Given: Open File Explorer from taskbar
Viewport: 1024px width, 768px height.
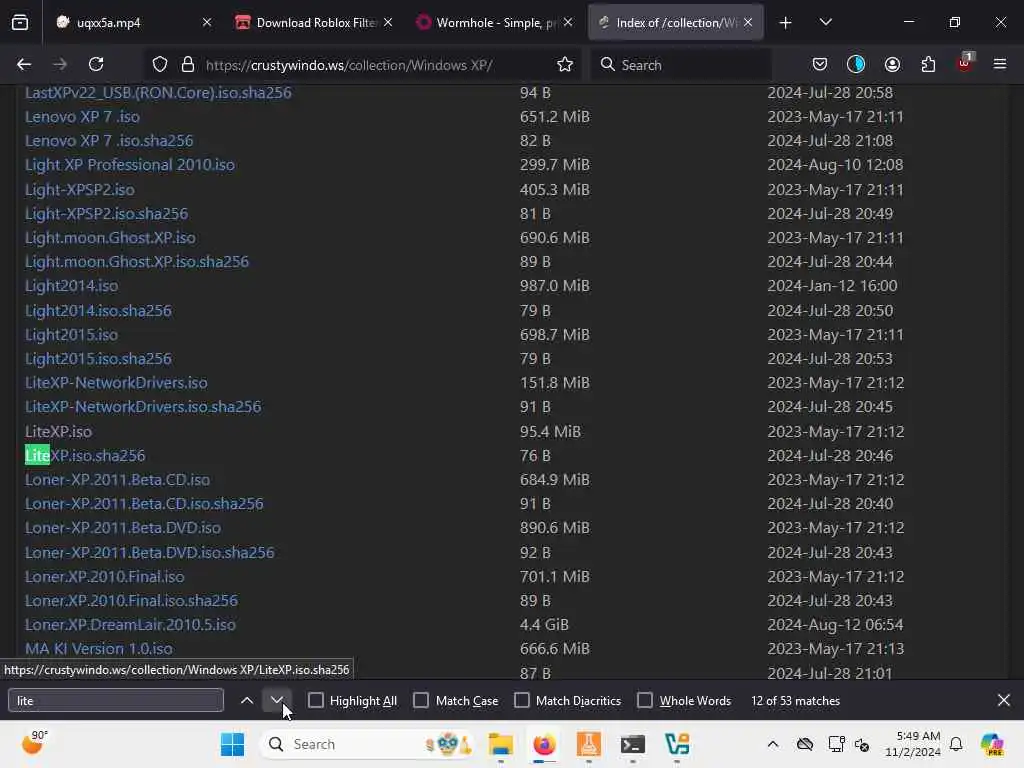Looking at the screenshot, I should tap(501, 744).
